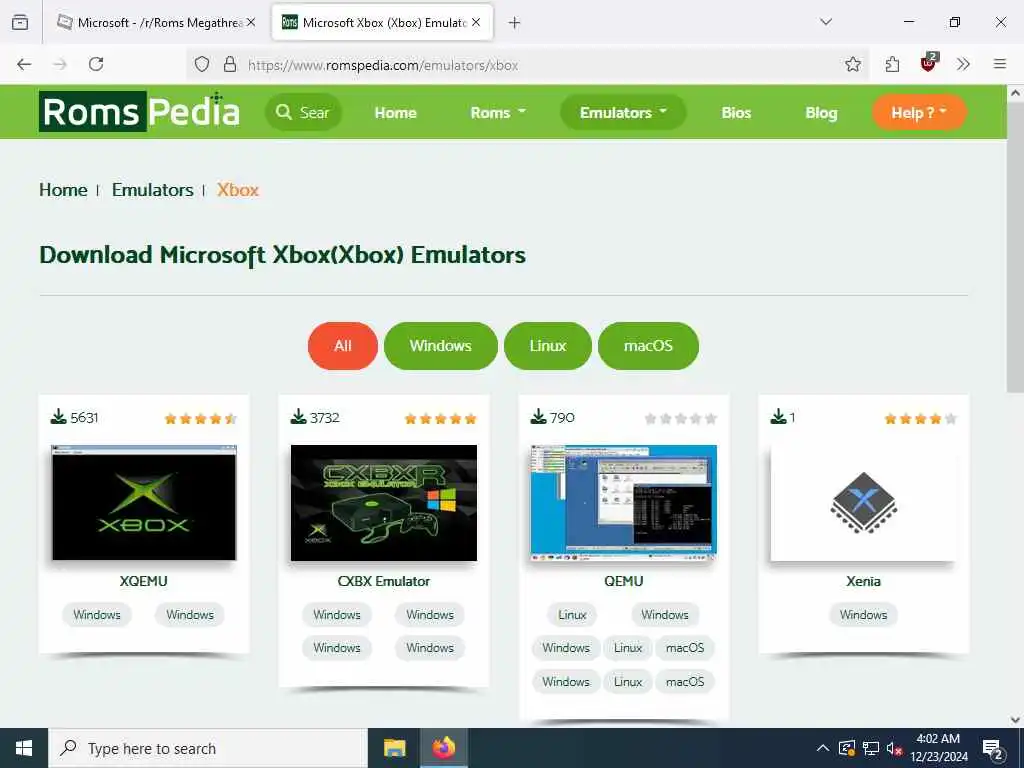Open the XQEMU Xbox logo thumbnail
Screen dimensions: 1024x768
click(144, 503)
